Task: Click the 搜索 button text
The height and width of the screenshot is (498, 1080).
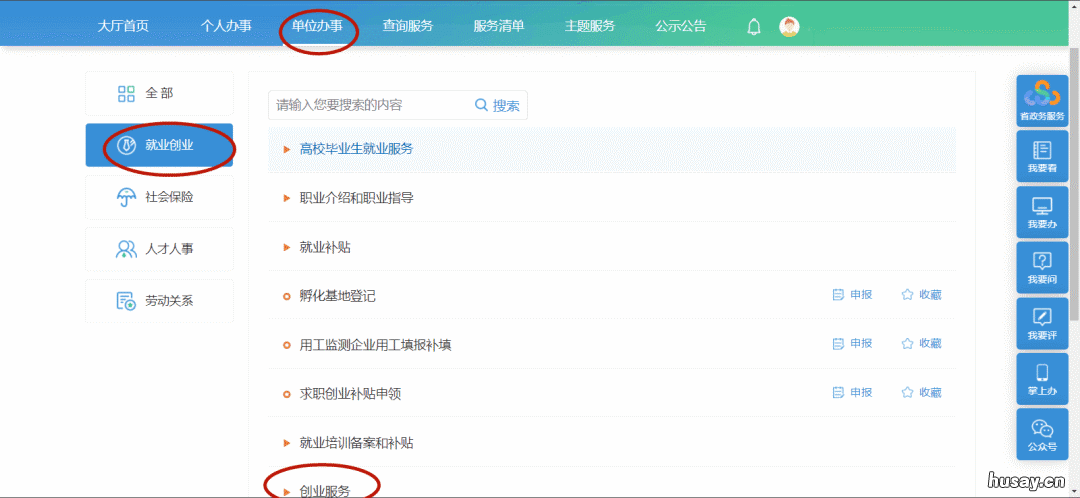Action: tap(506, 105)
